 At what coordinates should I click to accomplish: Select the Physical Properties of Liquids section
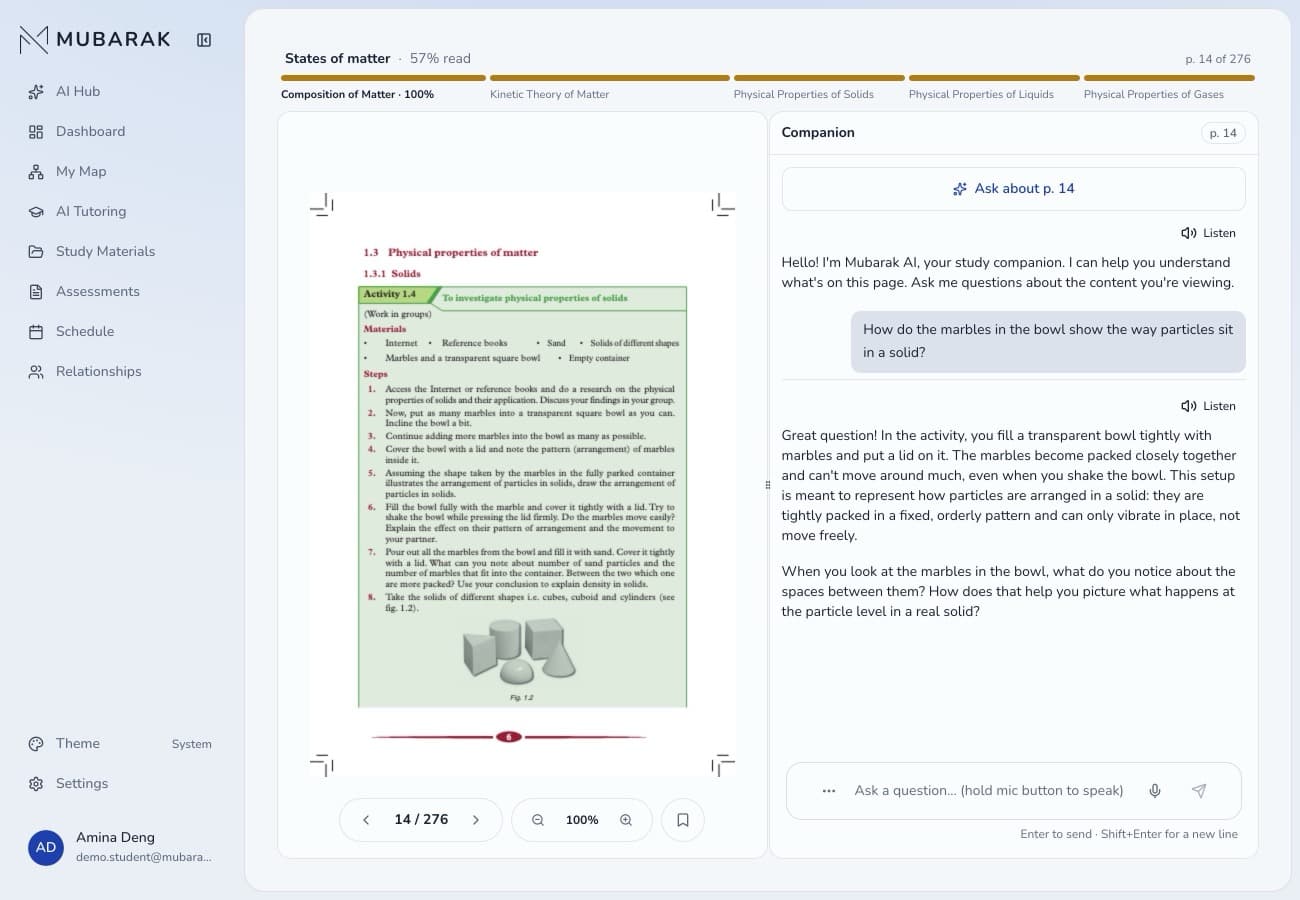pyautogui.click(x=981, y=94)
